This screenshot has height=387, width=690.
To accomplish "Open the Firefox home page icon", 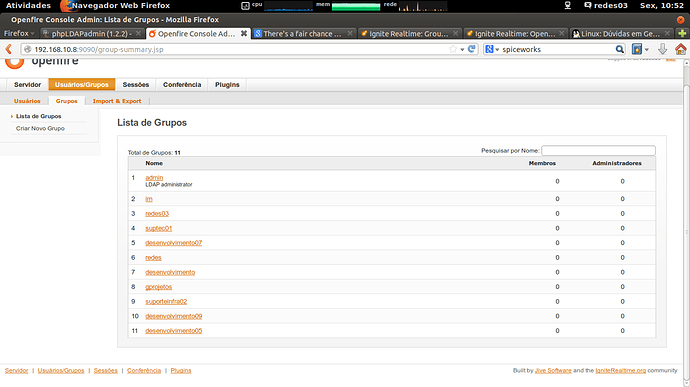I will (680, 49).
